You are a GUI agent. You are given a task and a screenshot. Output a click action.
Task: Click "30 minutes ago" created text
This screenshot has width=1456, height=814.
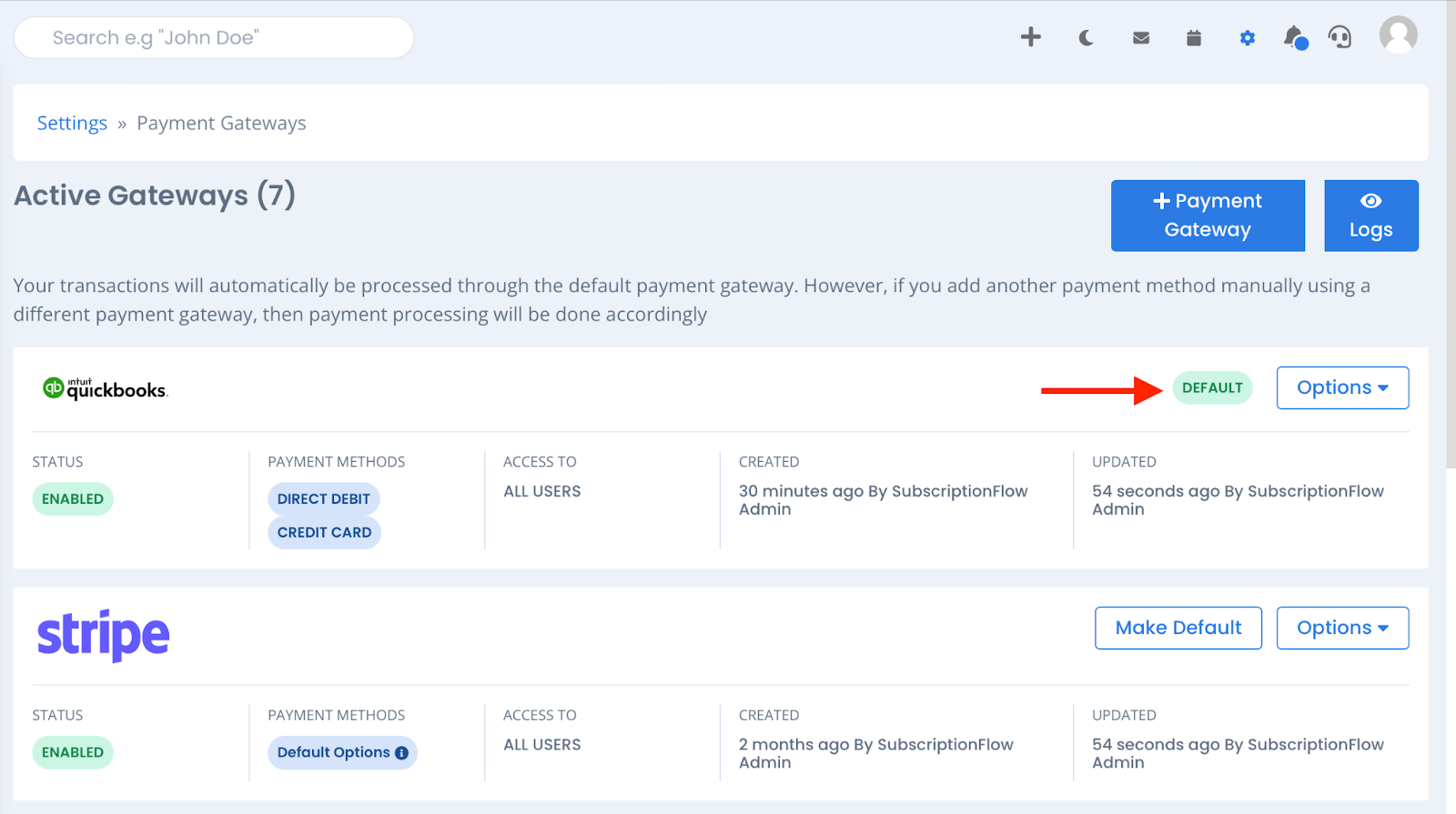pos(801,491)
